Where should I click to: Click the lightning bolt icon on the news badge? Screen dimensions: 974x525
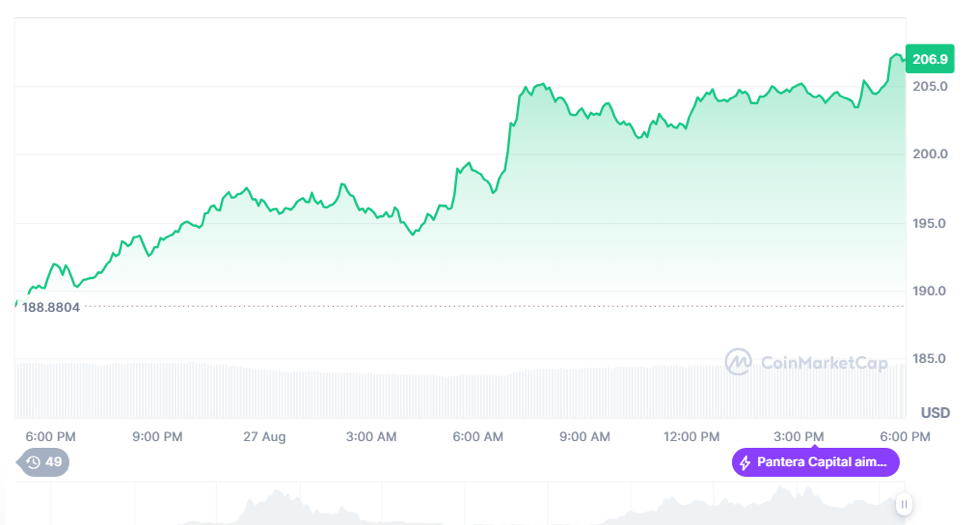click(x=744, y=462)
